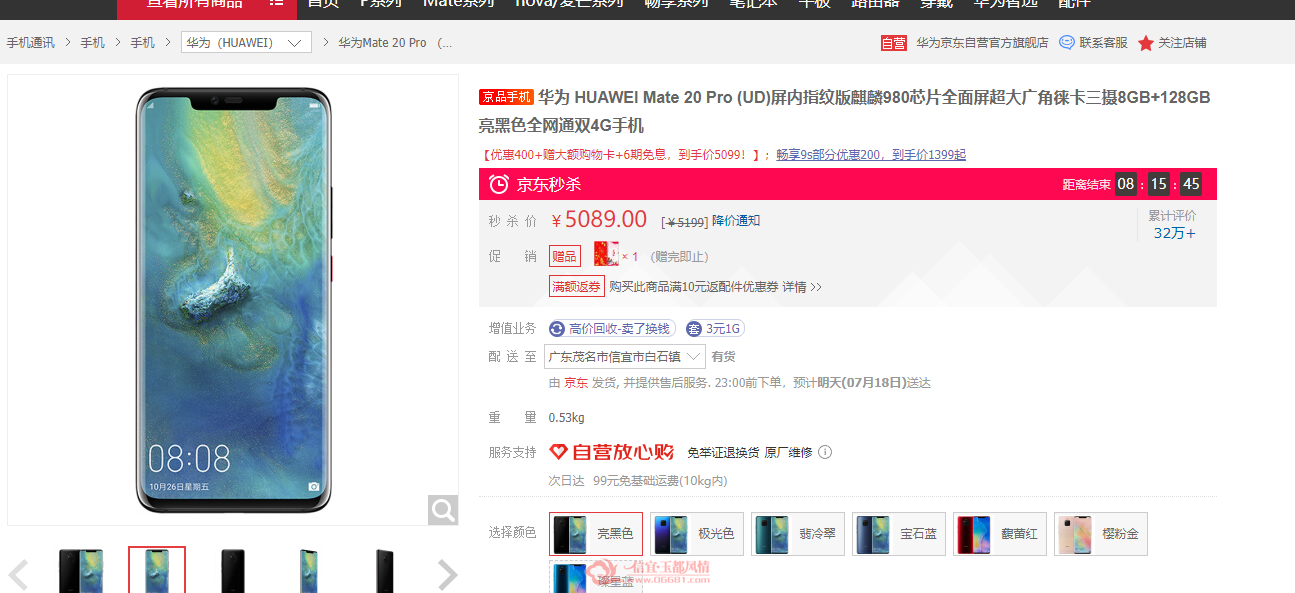Open the 路由器 navigation tab
The height and width of the screenshot is (593, 1295).
tap(876, 3)
